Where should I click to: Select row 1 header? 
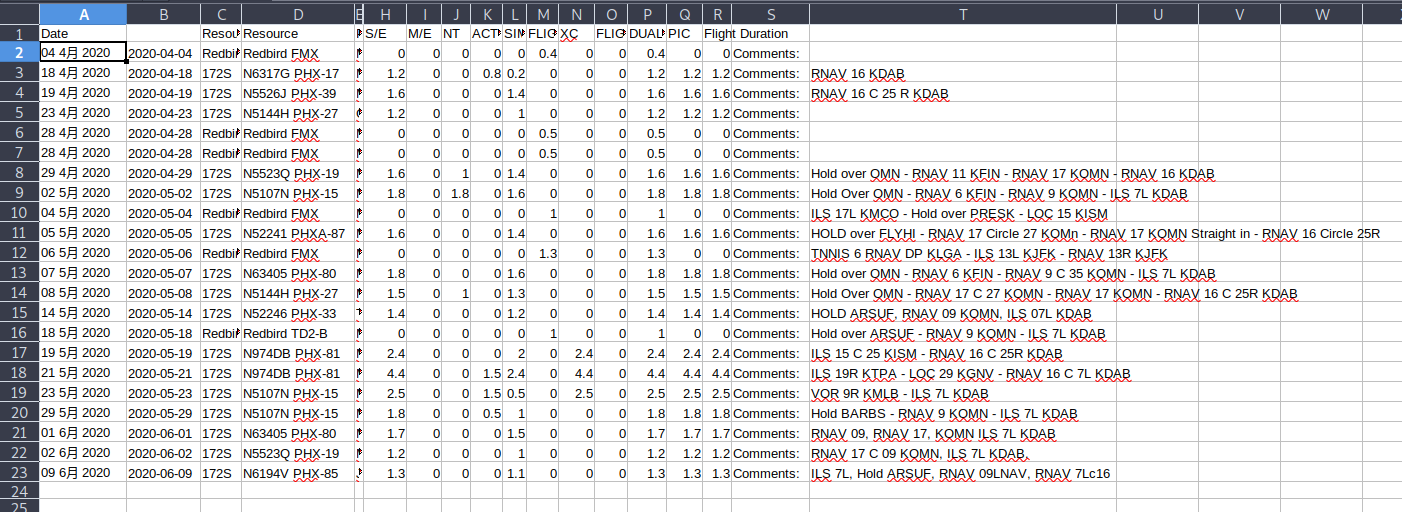pos(19,33)
